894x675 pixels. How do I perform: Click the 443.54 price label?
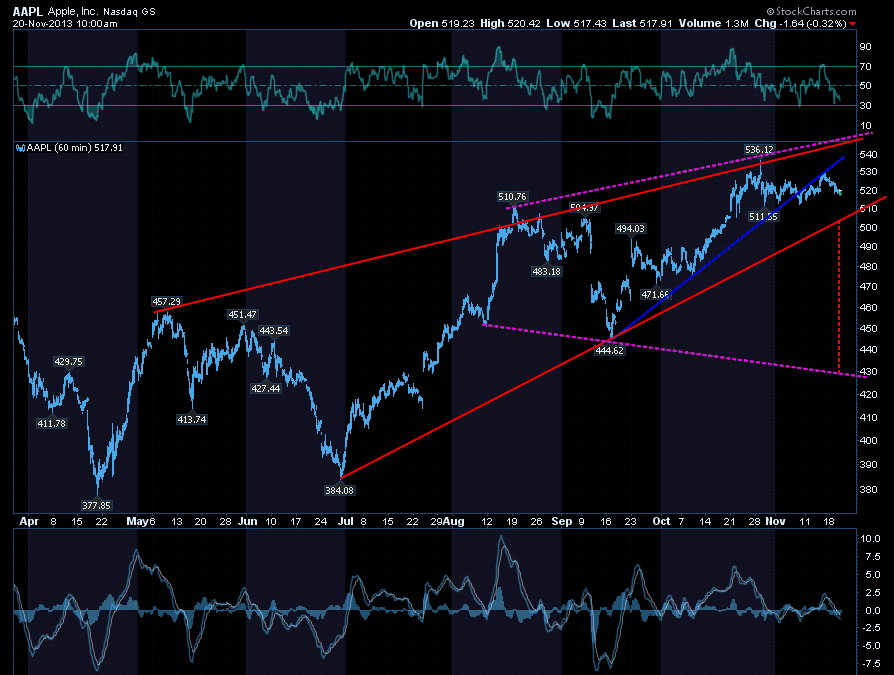pos(274,331)
